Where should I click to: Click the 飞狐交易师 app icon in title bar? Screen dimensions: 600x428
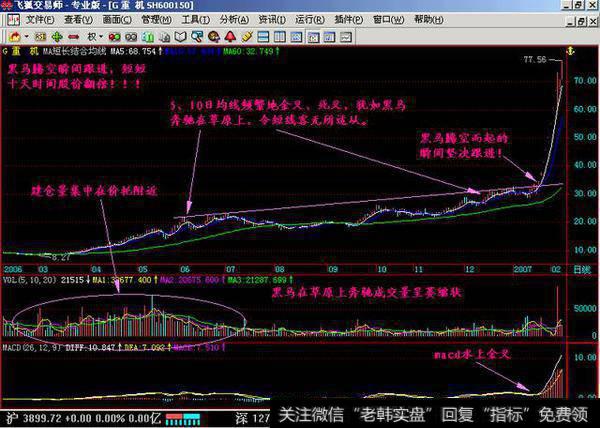[9, 5]
